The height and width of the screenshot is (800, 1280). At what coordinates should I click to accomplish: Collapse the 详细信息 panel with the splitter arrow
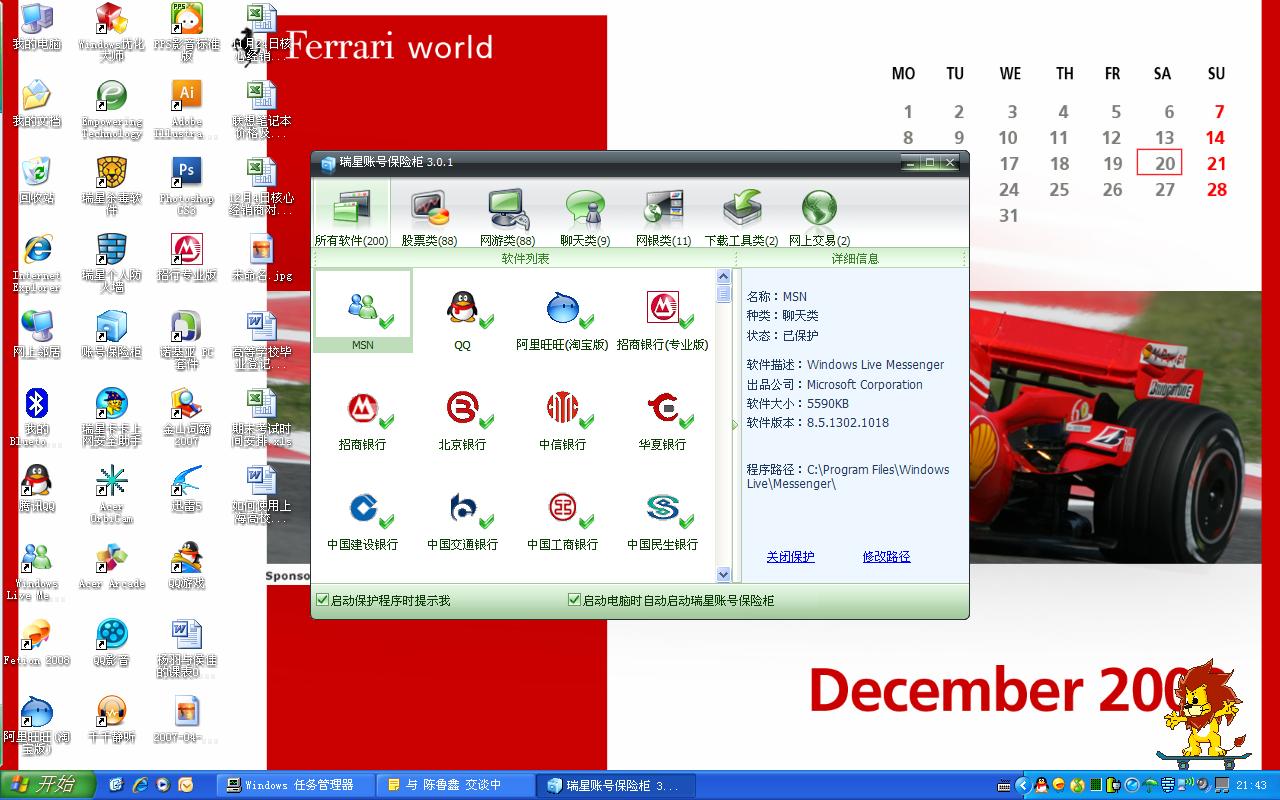tap(736, 425)
